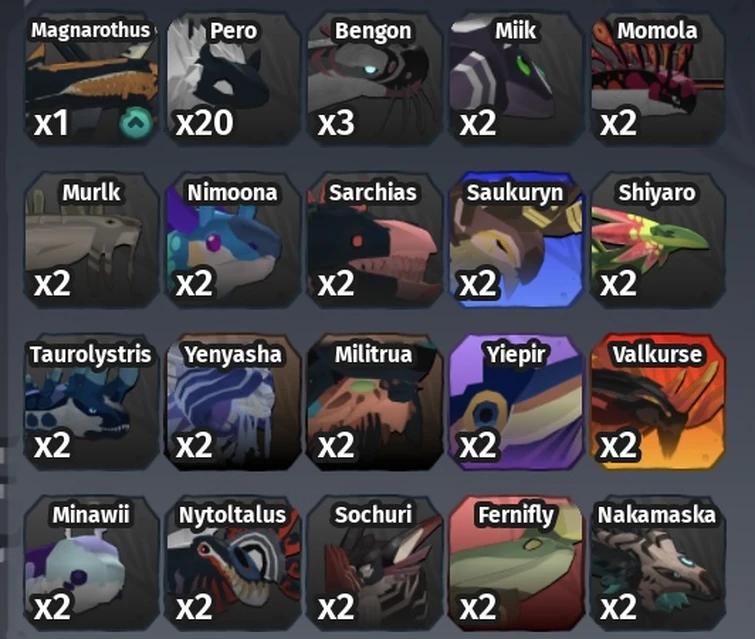Screen dimensions: 755x639
Task: Open the Murlk creature tile
Action: tap(91, 240)
